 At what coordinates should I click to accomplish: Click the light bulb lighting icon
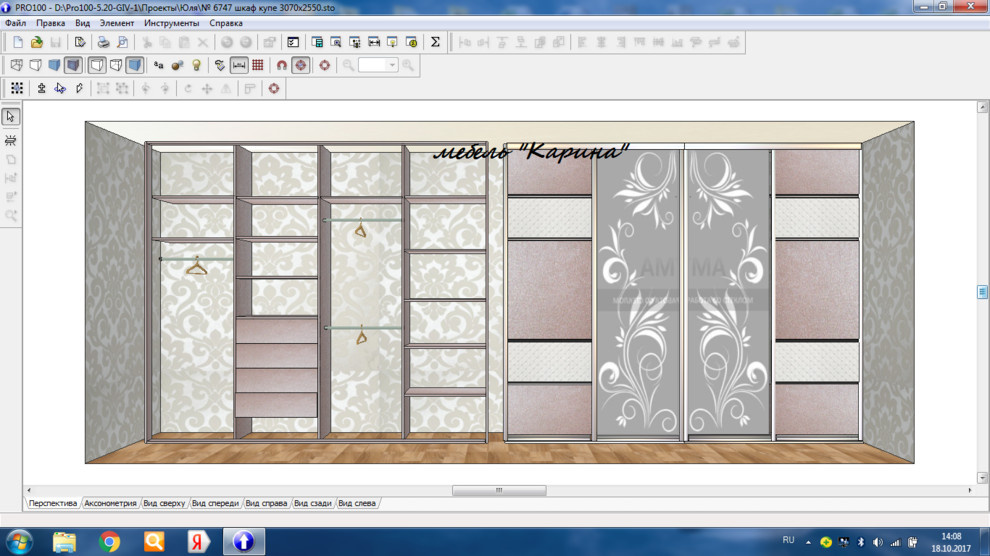[x=196, y=65]
